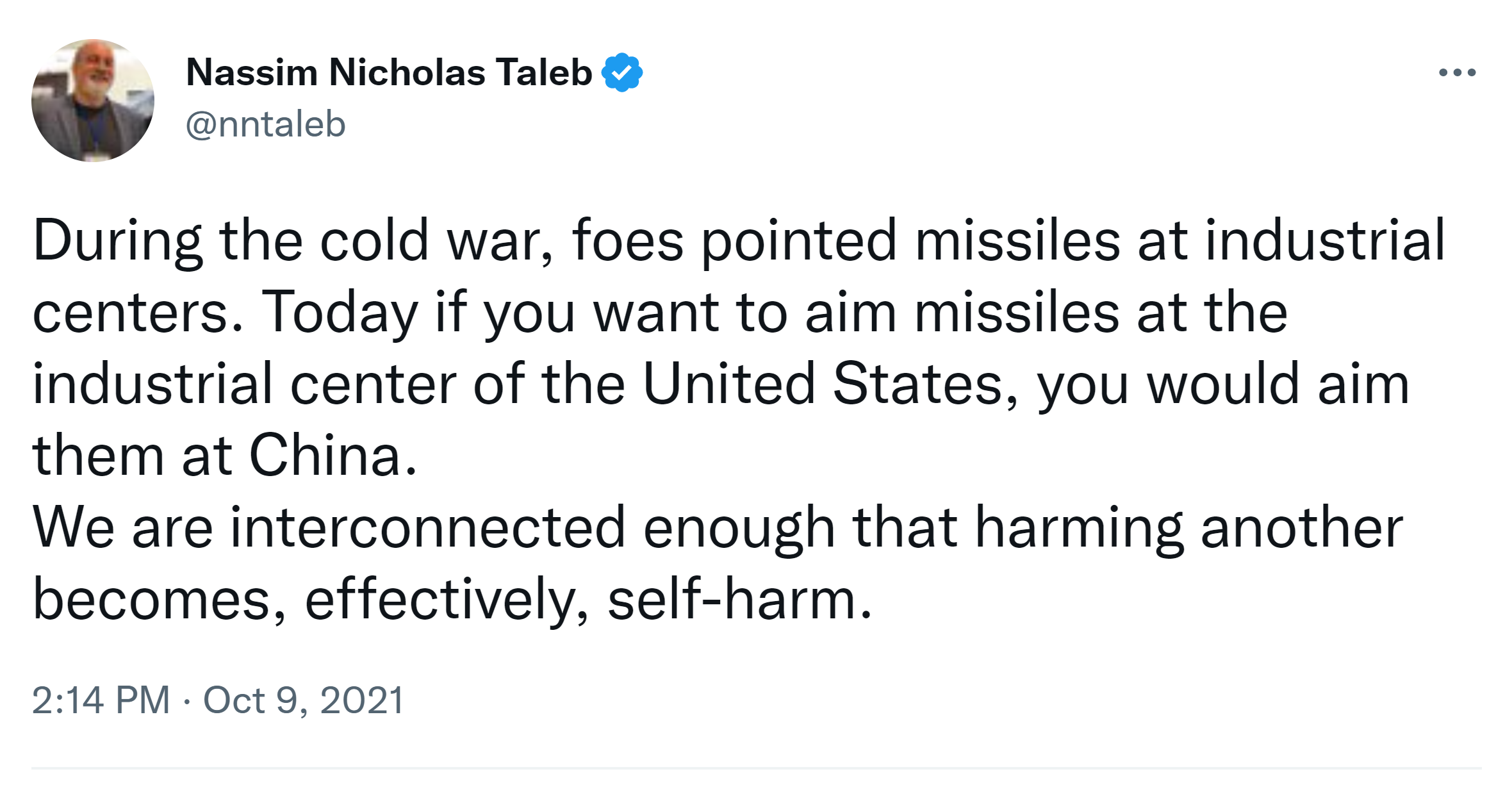Click the display name Nassim Nicholas Taleb

389,72
